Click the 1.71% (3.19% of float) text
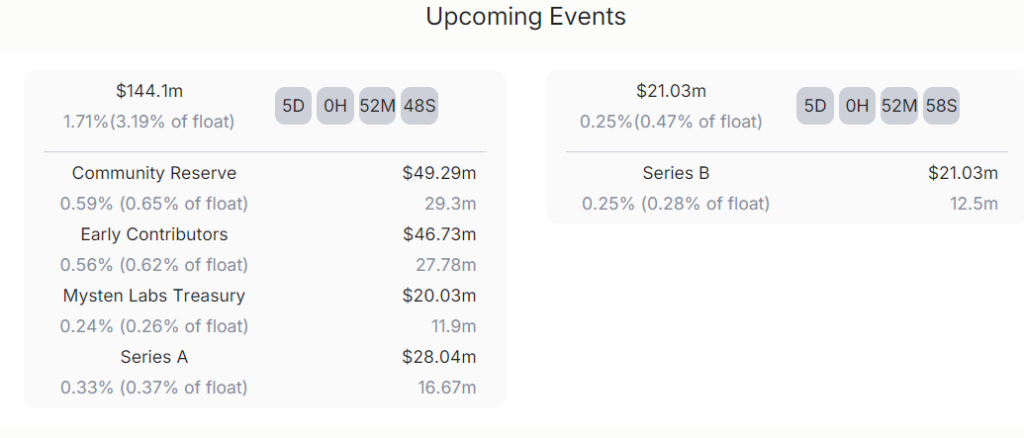 [x=149, y=122]
